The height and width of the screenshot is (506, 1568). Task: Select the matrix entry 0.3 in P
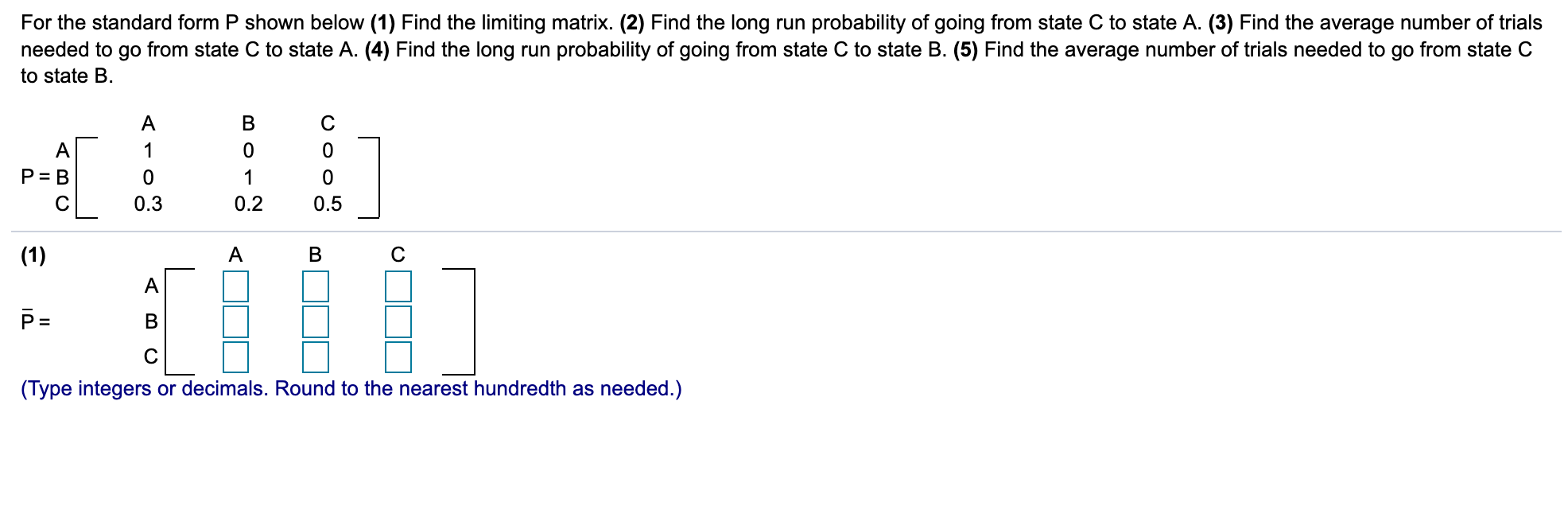(146, 204)
